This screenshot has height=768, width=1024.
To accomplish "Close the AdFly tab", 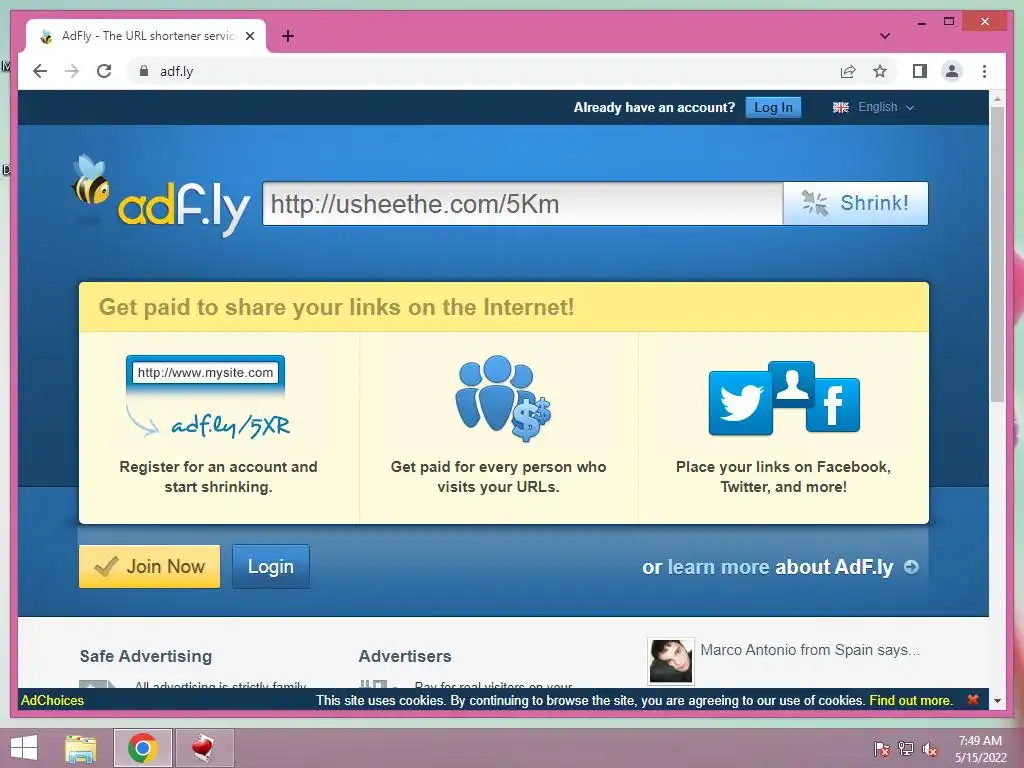I will (249, 36).
